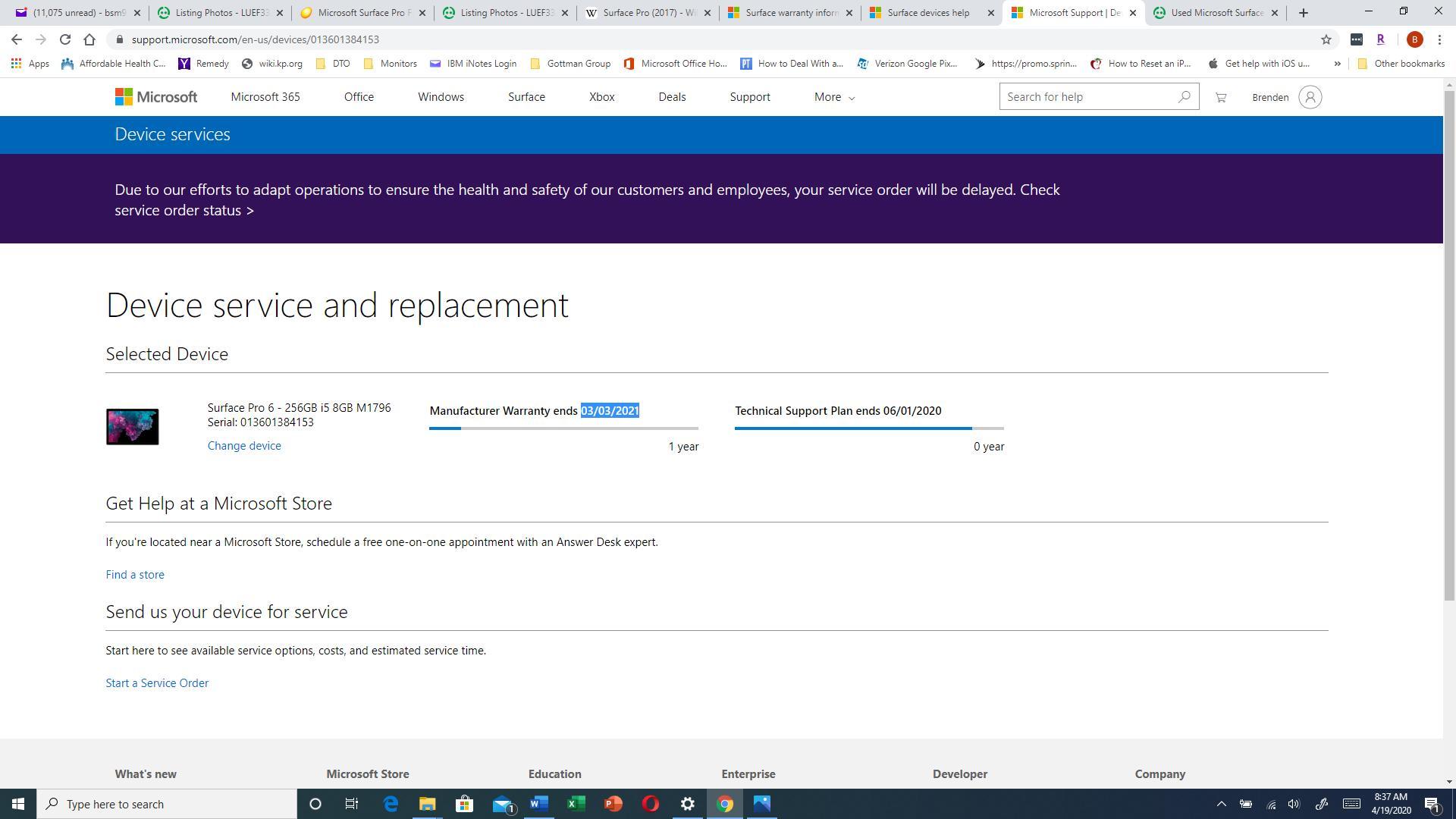Open Windows in top navigation
This screenshot has height=819, width=1456.
coord(441,97)
